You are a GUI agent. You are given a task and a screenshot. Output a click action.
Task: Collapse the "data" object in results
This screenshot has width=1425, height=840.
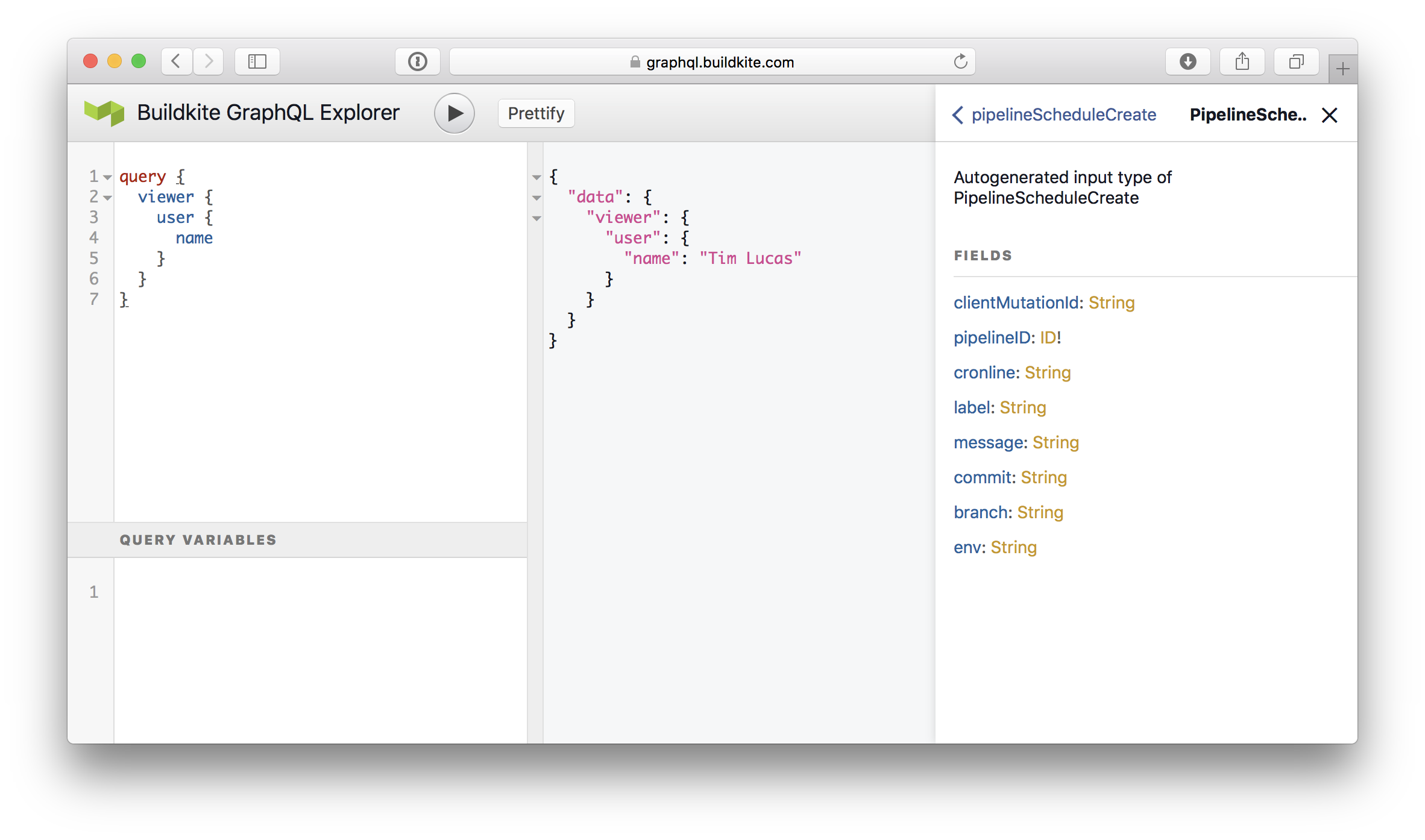click(536, 198)
